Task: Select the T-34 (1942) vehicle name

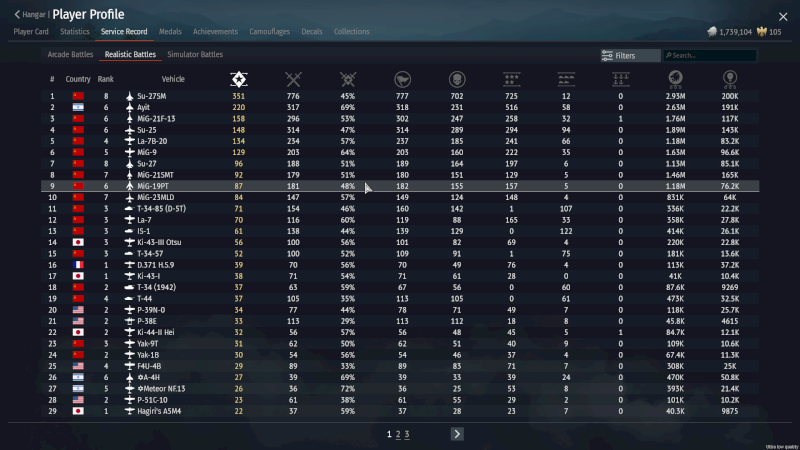Action: [x=157, y=287]
